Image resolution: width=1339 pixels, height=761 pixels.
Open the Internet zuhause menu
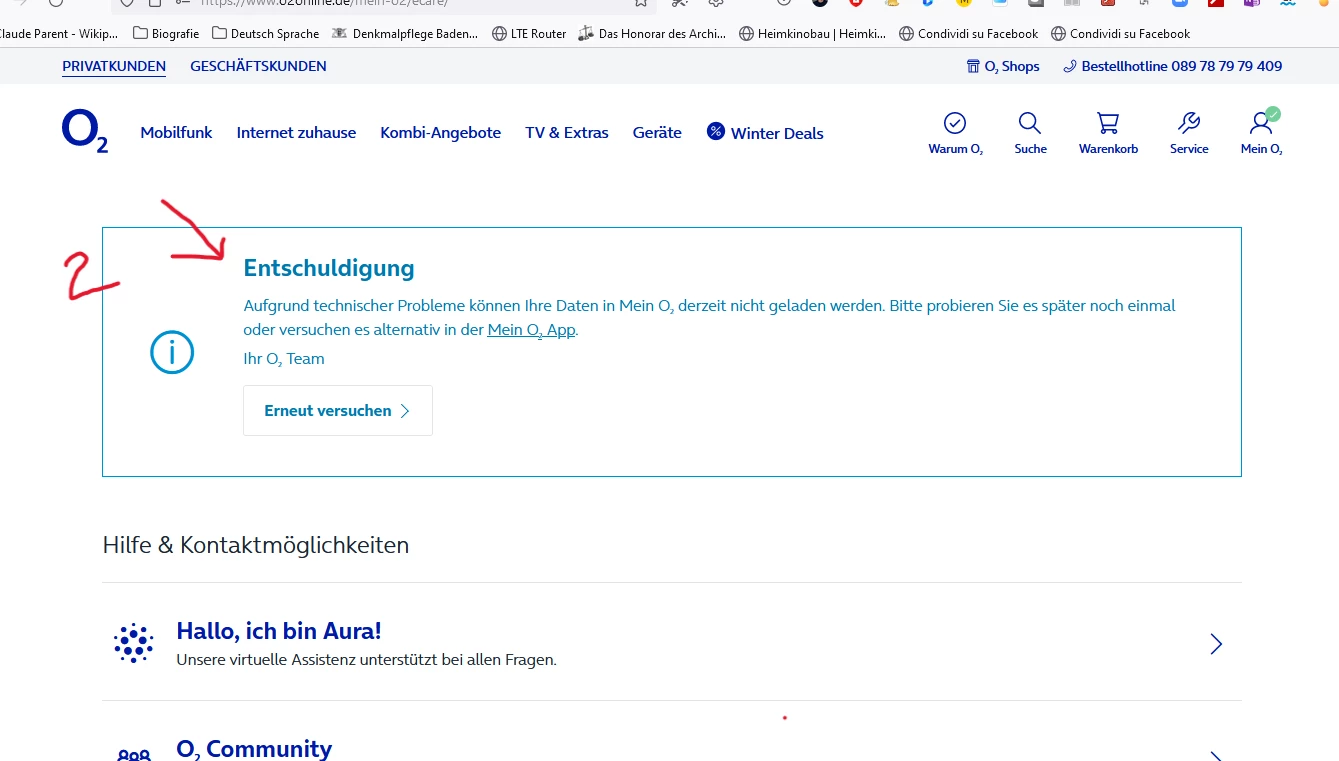296,132
